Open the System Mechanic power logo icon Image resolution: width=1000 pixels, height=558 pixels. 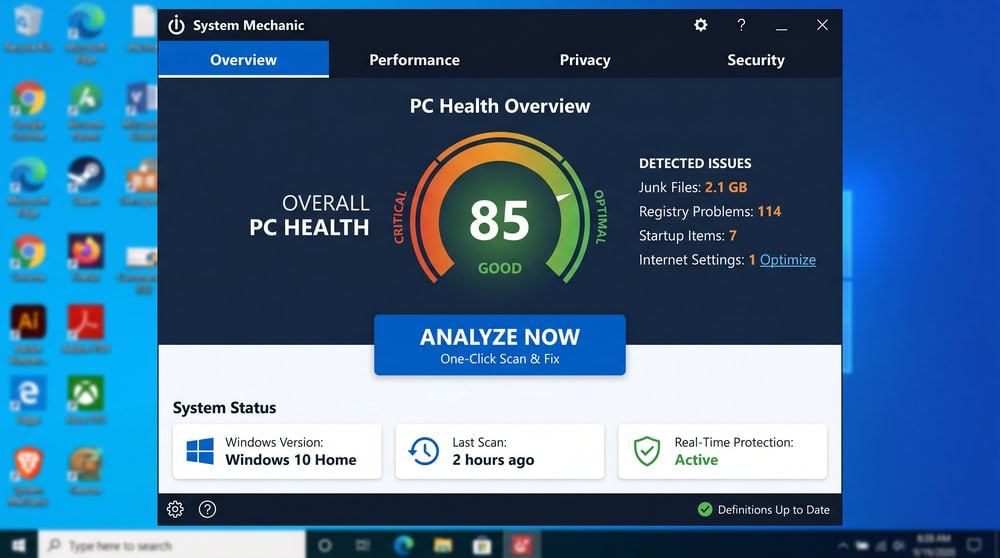(x=176, y=26)
